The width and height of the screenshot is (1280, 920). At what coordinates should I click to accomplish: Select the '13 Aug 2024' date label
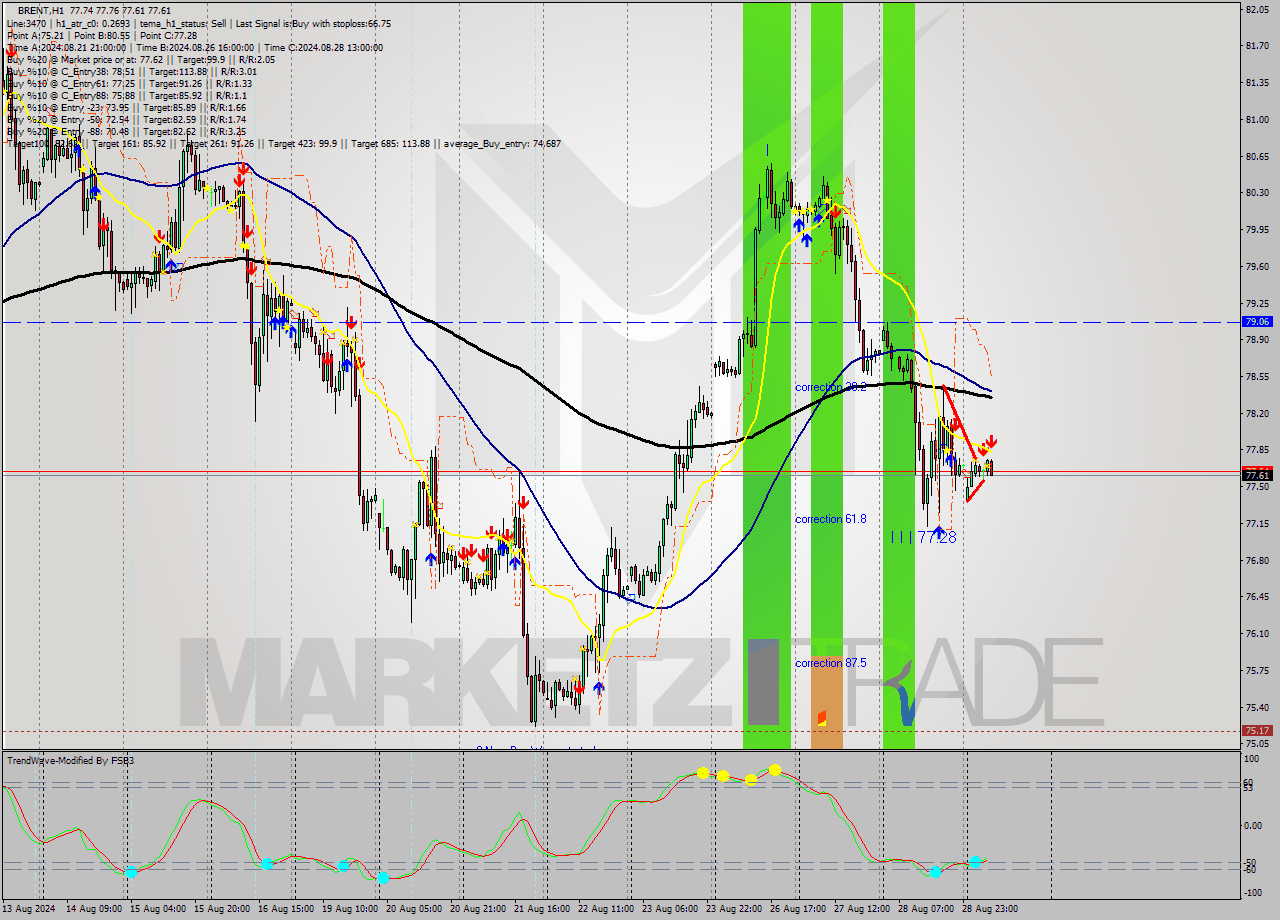pos(28,909)
